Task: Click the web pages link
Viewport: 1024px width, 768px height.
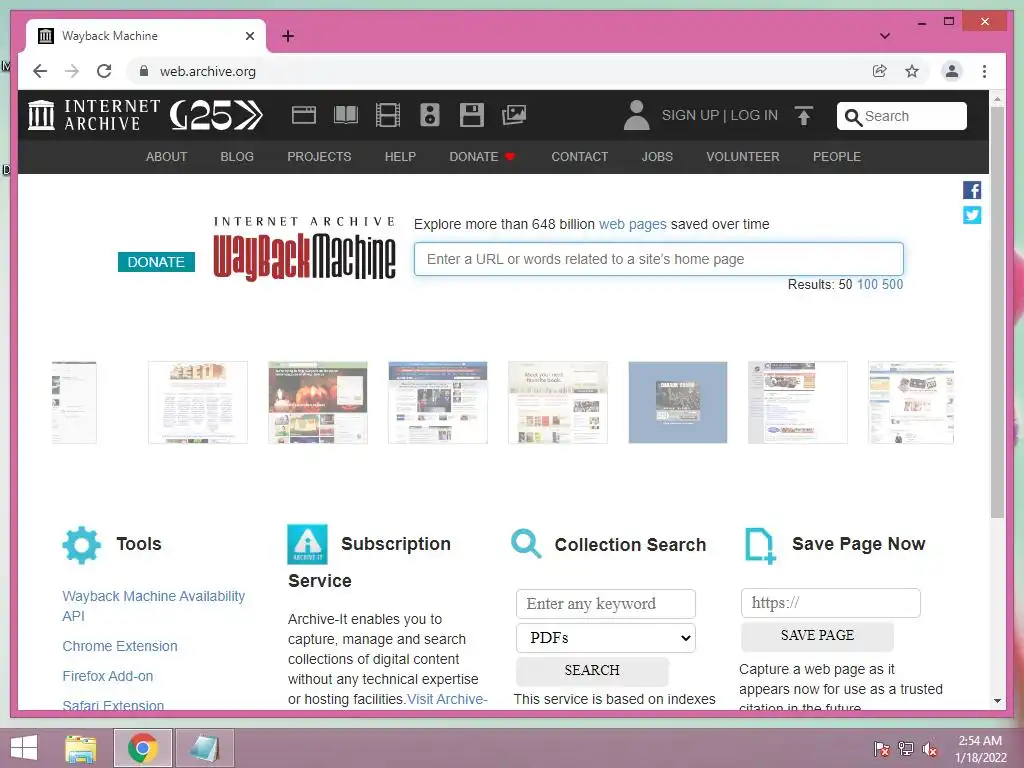Action: pyautogui.click(x=633, y=224)
